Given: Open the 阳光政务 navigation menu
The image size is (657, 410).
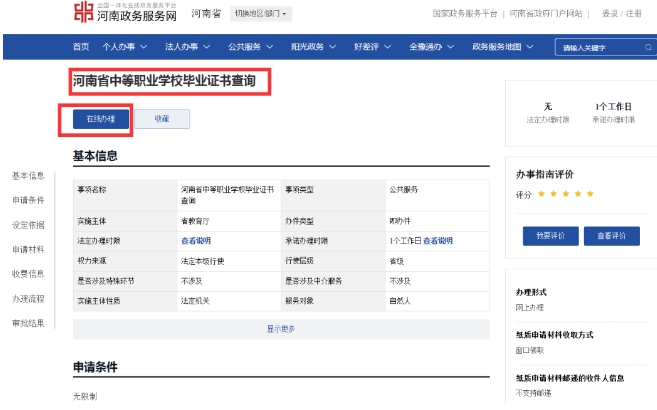Looking at the screenshot, I should tap(314, 47).
